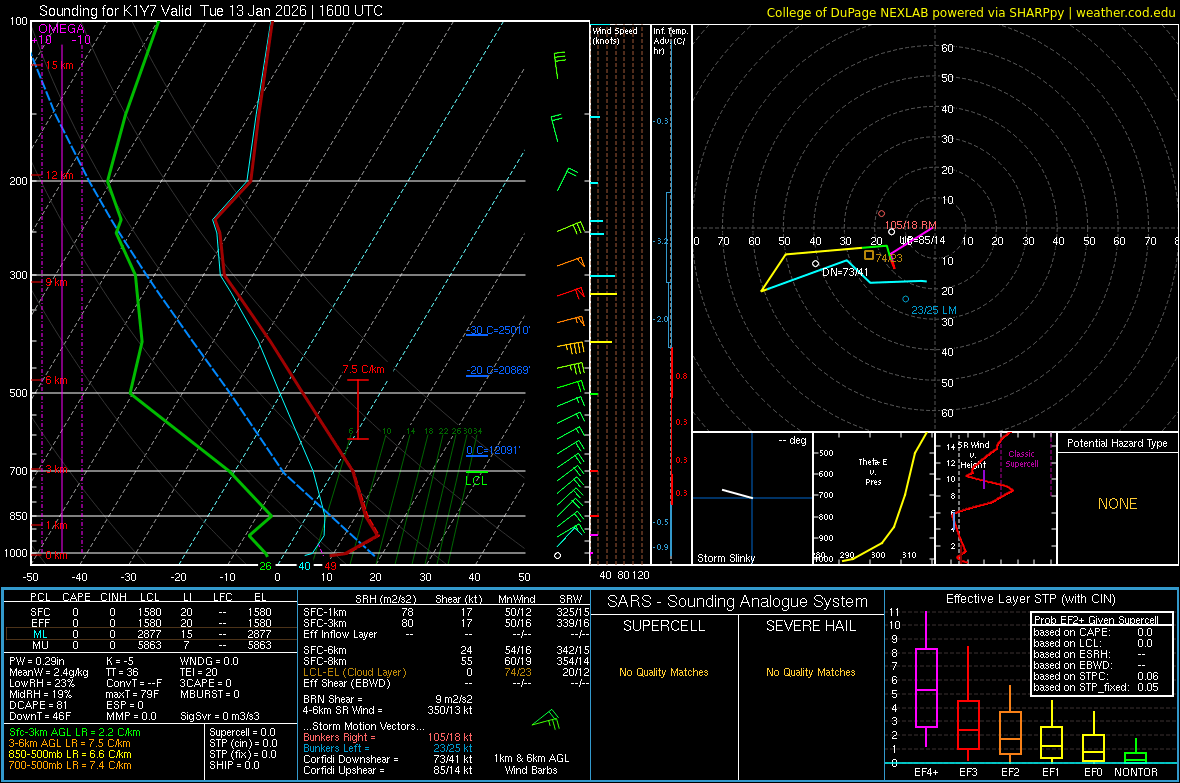Click the 9 km height marker
Screen dimensions: 1180x783
point(56,282)
